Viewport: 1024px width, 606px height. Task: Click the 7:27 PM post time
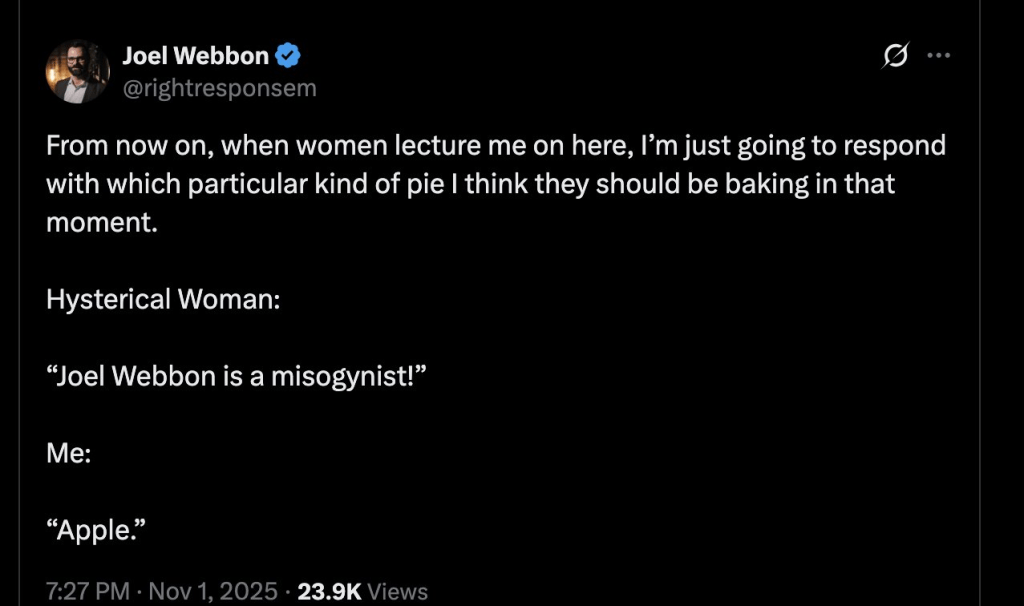pos(88,591)
